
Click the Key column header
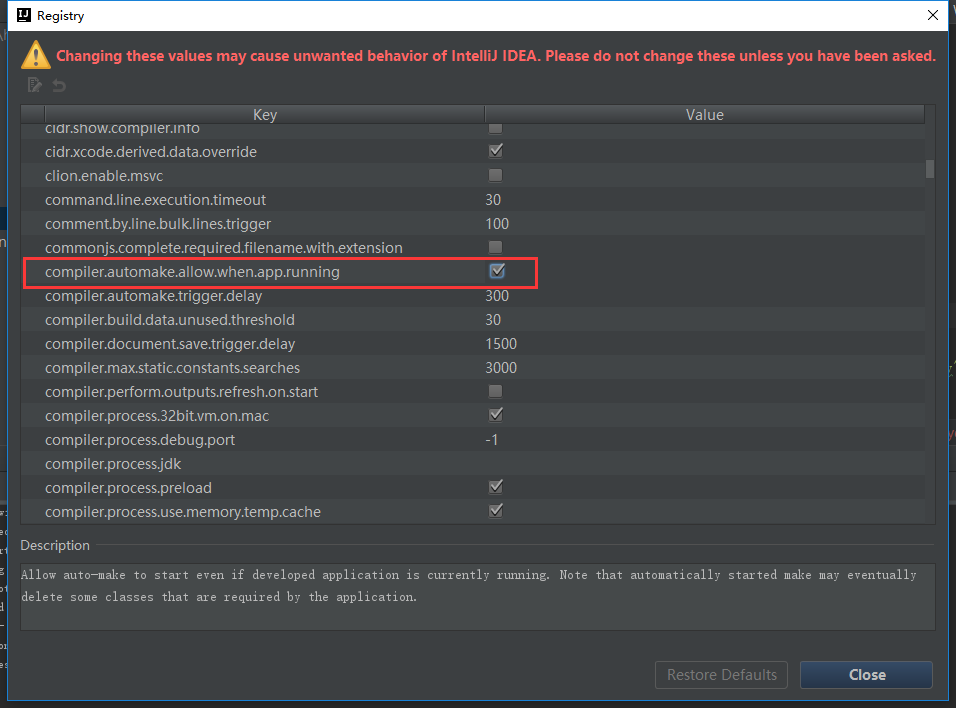click(x=264, y=115)
